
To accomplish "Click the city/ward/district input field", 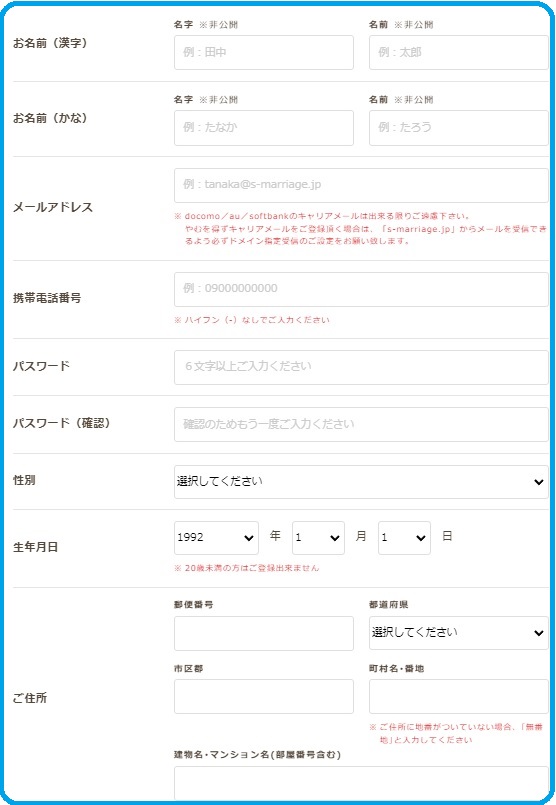I will pos(264,696).
